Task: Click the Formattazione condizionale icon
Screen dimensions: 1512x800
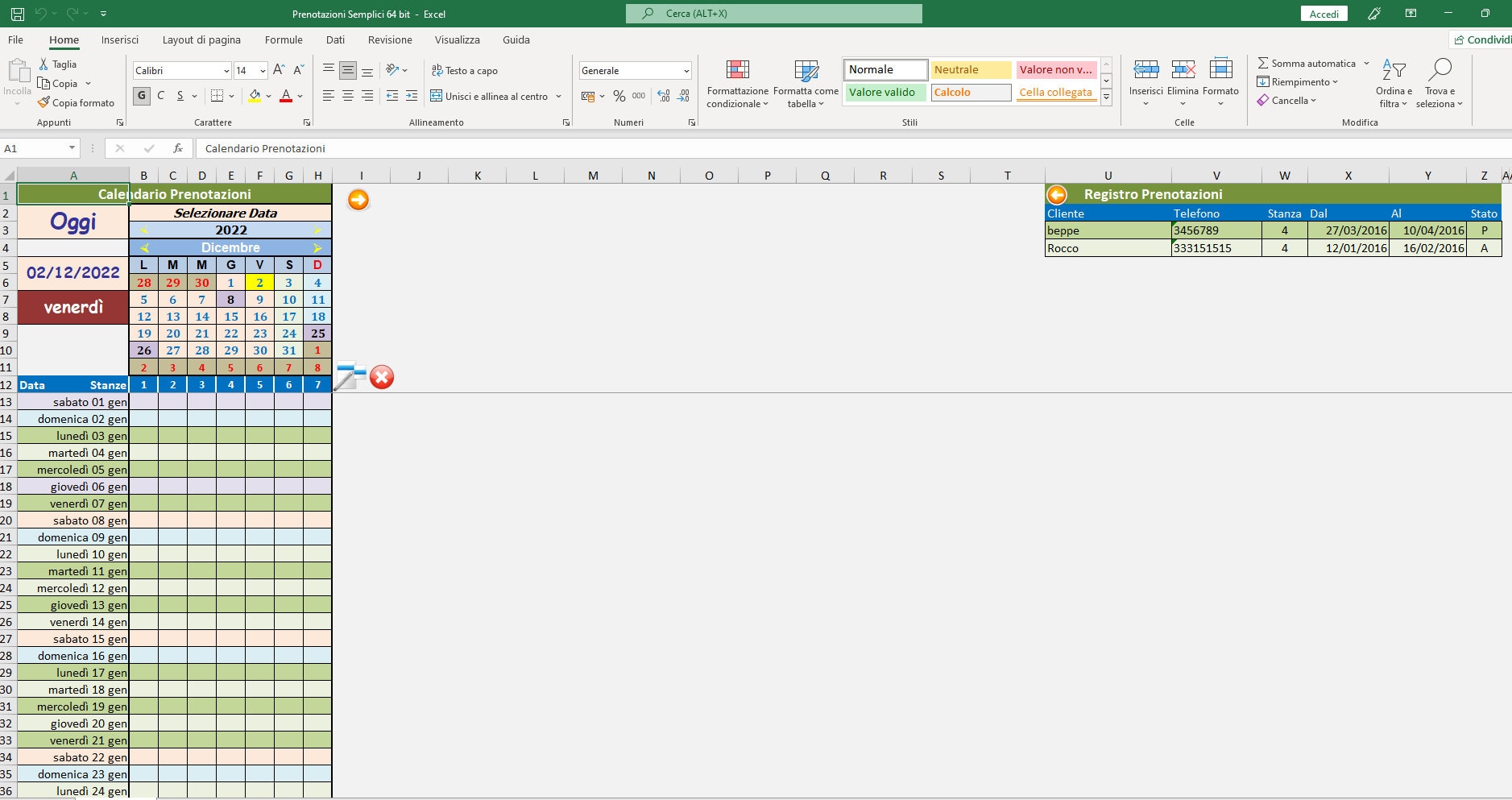Action: [737, 71]
